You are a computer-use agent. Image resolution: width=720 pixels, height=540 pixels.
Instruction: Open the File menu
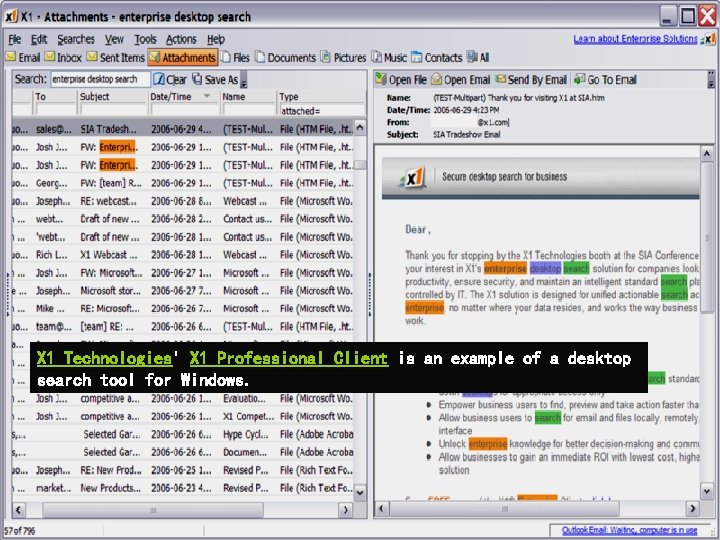coord(14,39)
